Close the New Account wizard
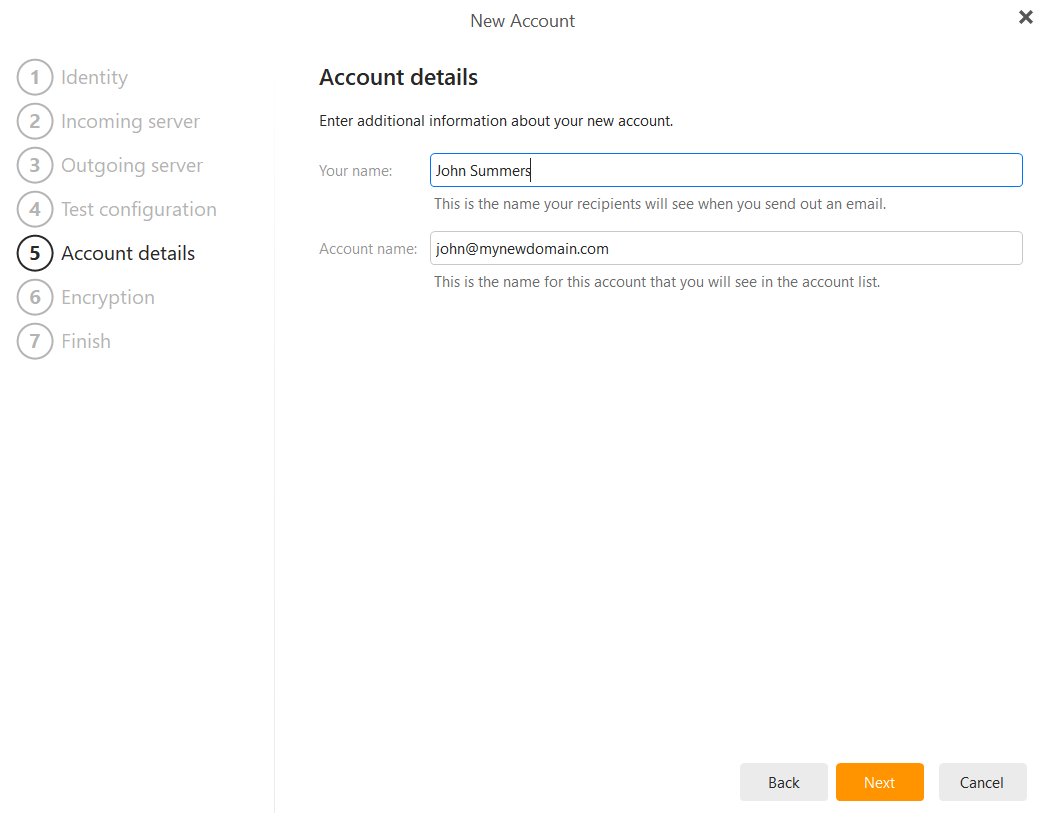Viewport: 1048px width, 813px height. pyautogui.click(x=1025, y=17)
